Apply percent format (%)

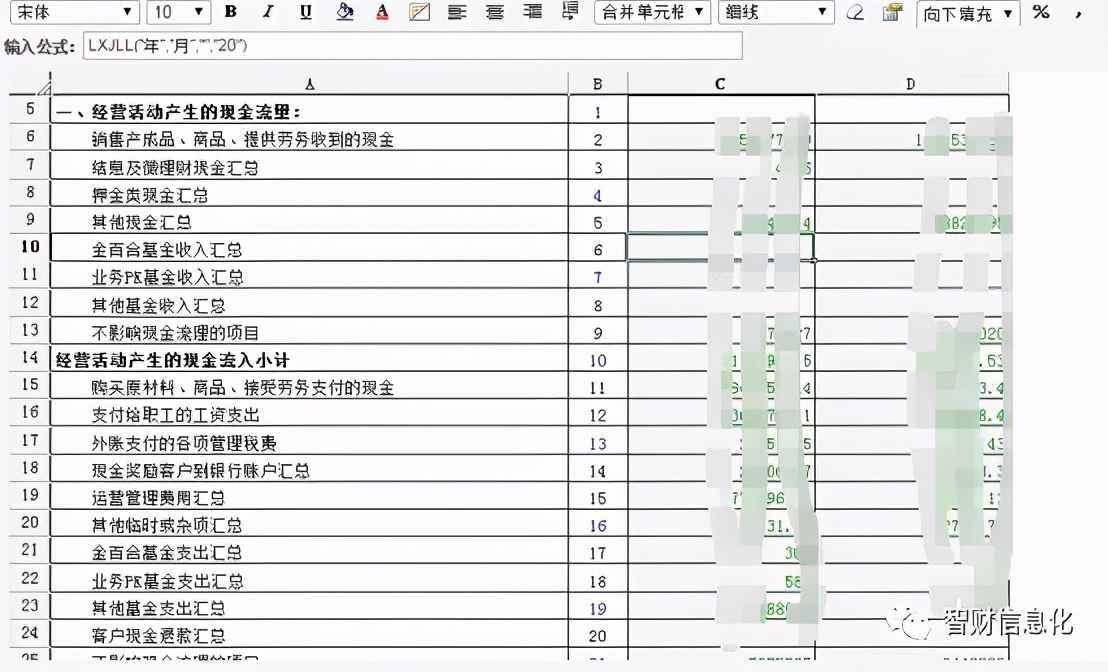(x=1040, y=12)
